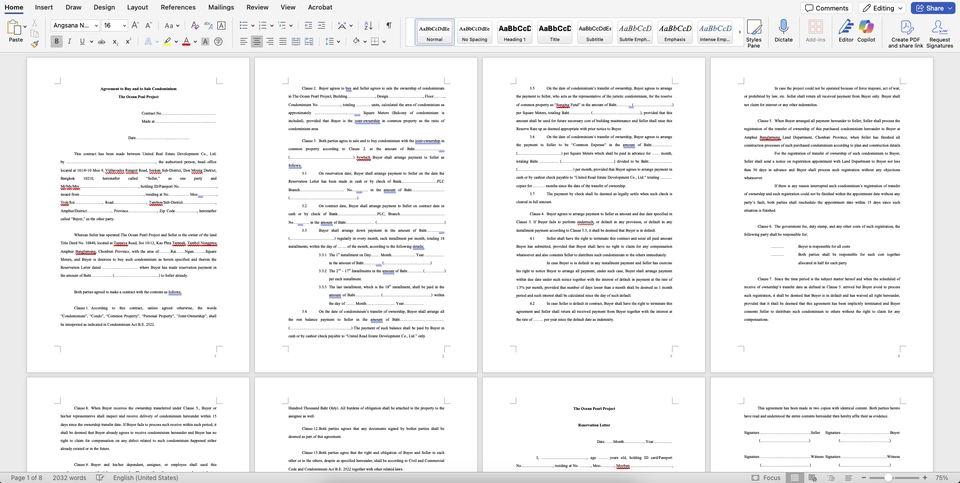This screenshot has width=960, height=483.
Task: Open the font name dropdown
Action: click(95, 26)
